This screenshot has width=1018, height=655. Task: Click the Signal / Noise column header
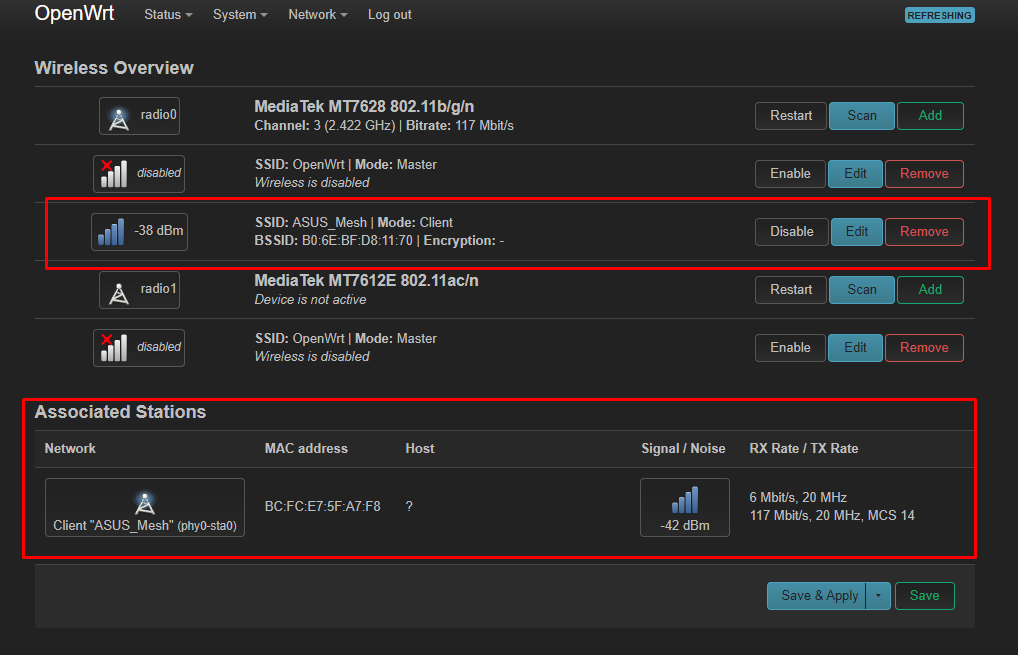pos(683,449)
